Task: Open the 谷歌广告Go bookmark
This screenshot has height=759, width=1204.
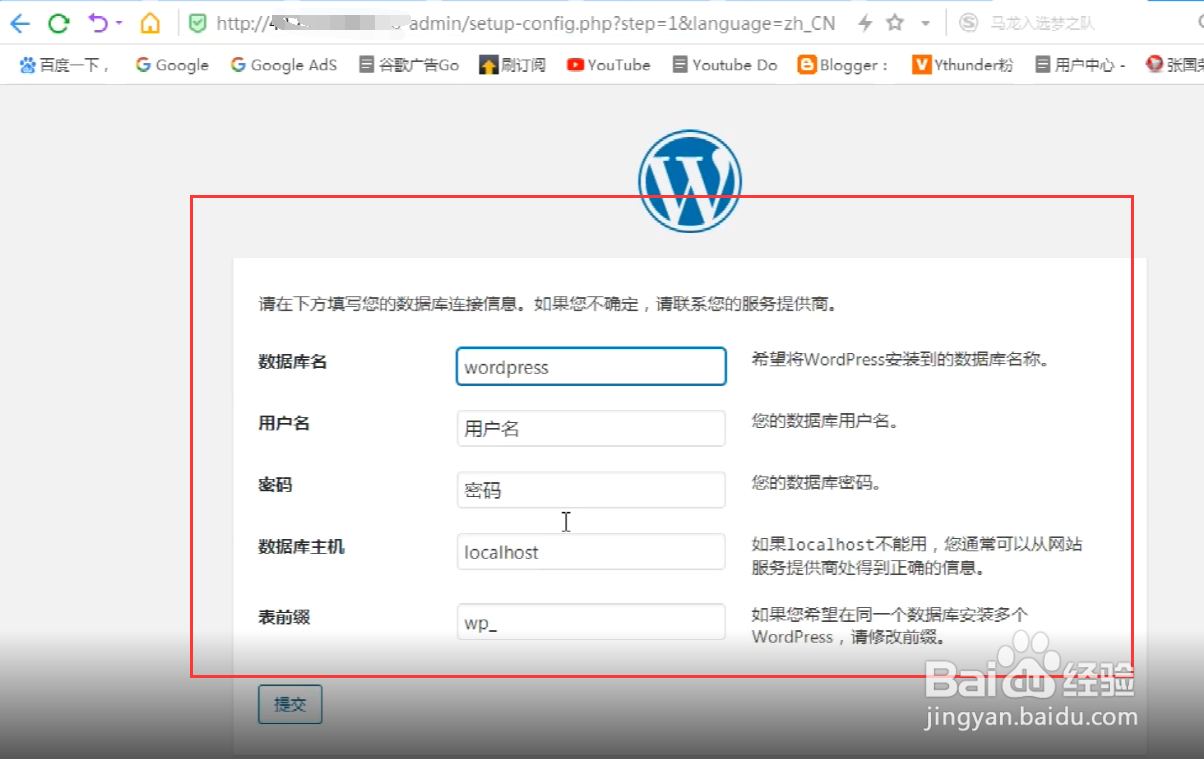Action: (408, 65)
